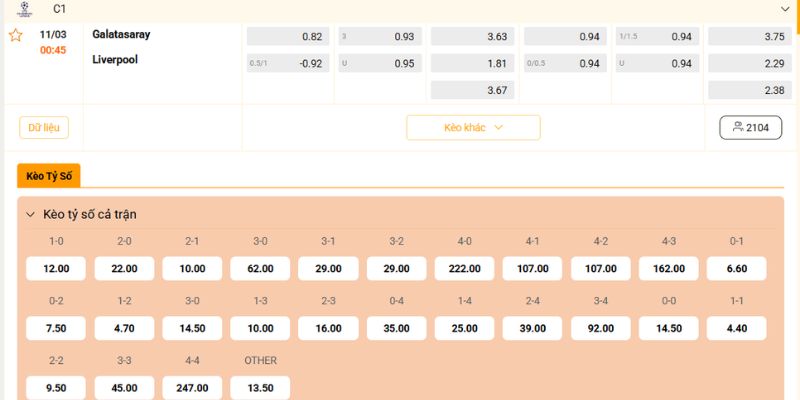Viewport: 800px width, 400px height.
Task: Choose 1X2 odds 3.63 for Galatasaray
Action: [x=472, y=37]
